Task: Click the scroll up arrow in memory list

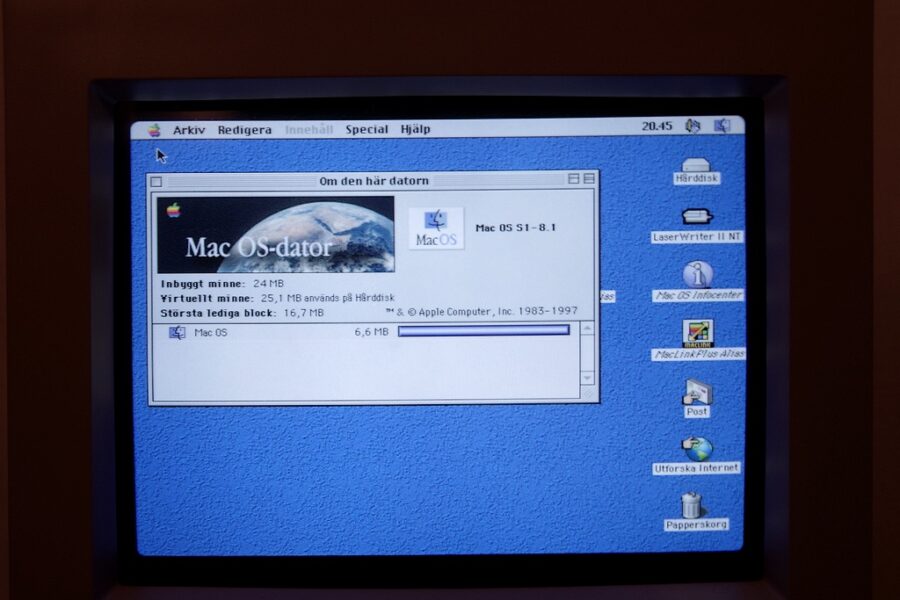Action: point(587,328)
